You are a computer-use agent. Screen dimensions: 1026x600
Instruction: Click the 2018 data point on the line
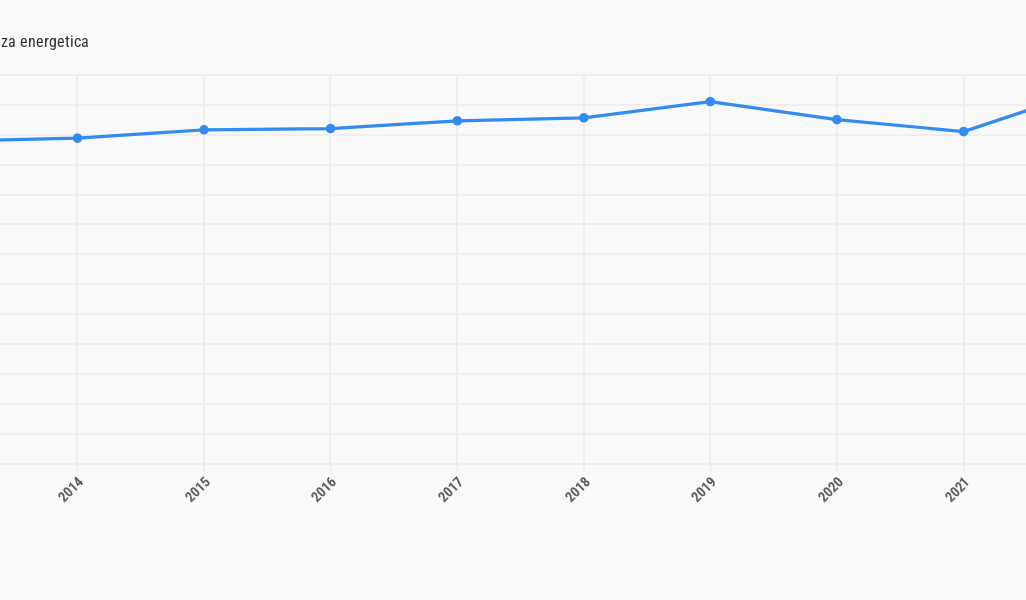coord(584,118)
